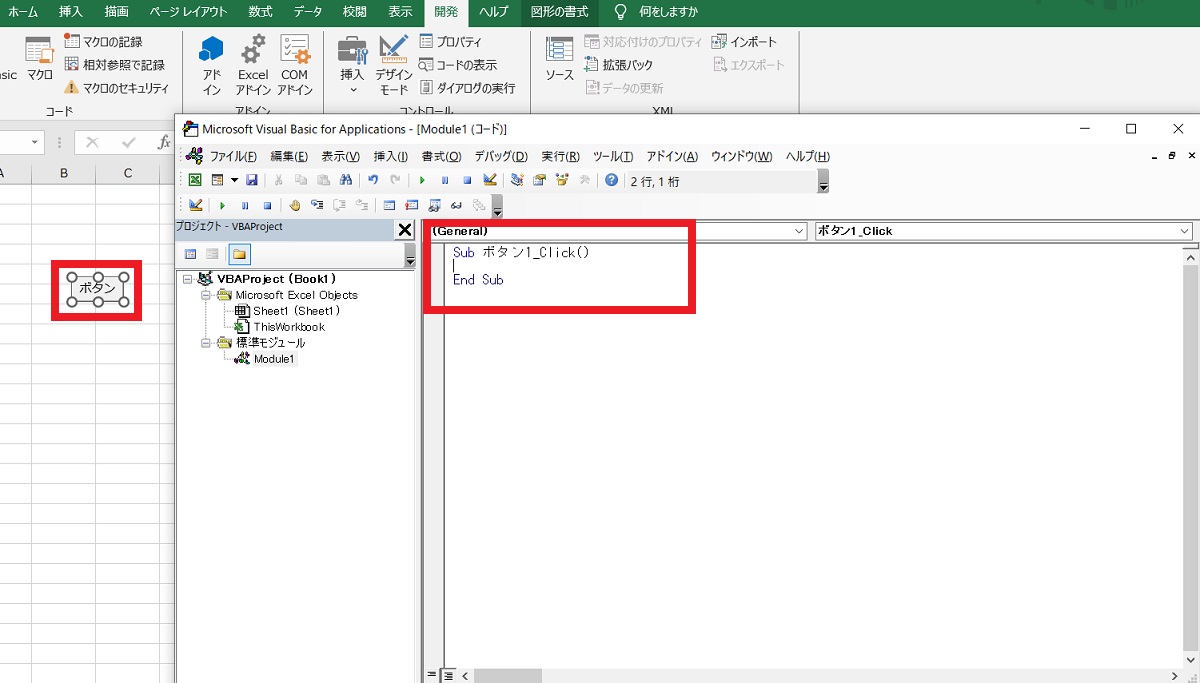1200x683 pixels.
Task: Click the Quick Watch glasses icon
Action: coord(456,205)
